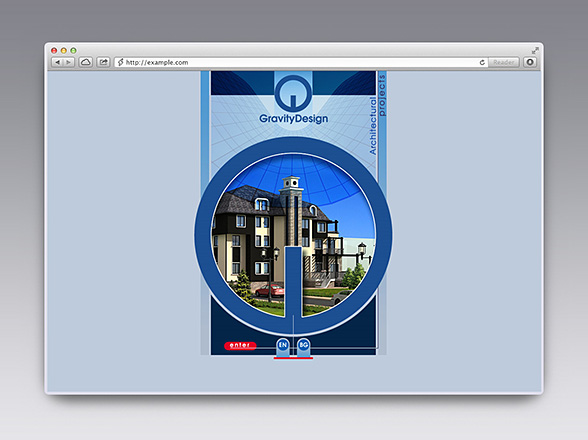Open the iCloud tabs cloud icon
Viewport: 588px width, 440px height.
point(86,62)
